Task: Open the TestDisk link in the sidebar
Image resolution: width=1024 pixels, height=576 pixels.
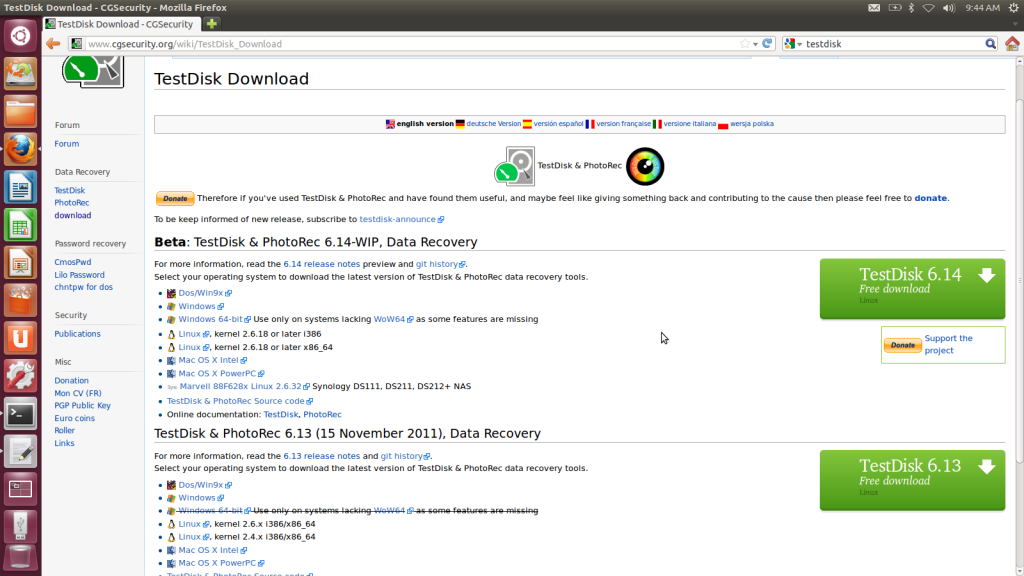Action: (x=70, y=191)
